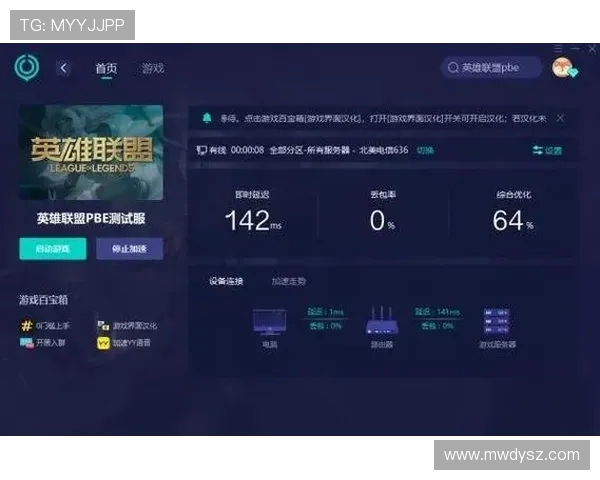Open the 0门槛上手 hashtag icon
Screen dimensions: 600x480
pyautogui.click(x=26, y=326)
